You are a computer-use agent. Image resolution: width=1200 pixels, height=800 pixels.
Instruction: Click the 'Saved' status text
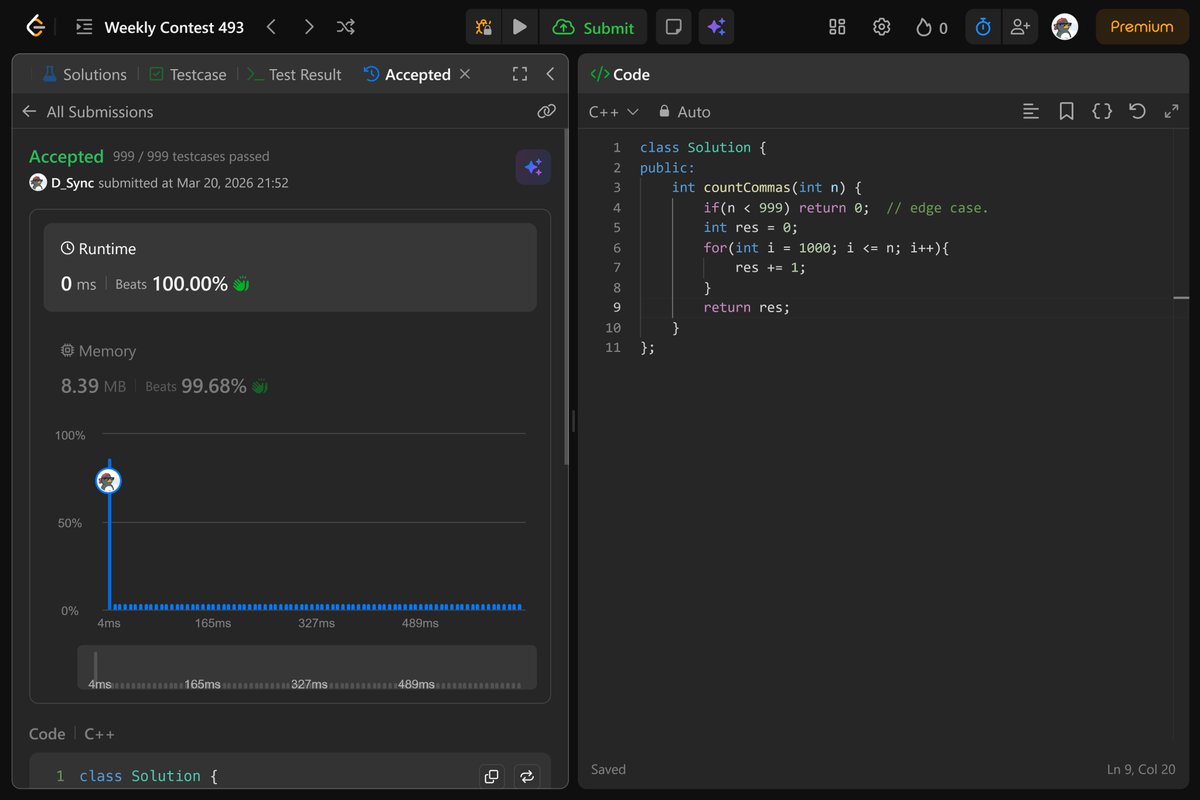click(608, 769)
